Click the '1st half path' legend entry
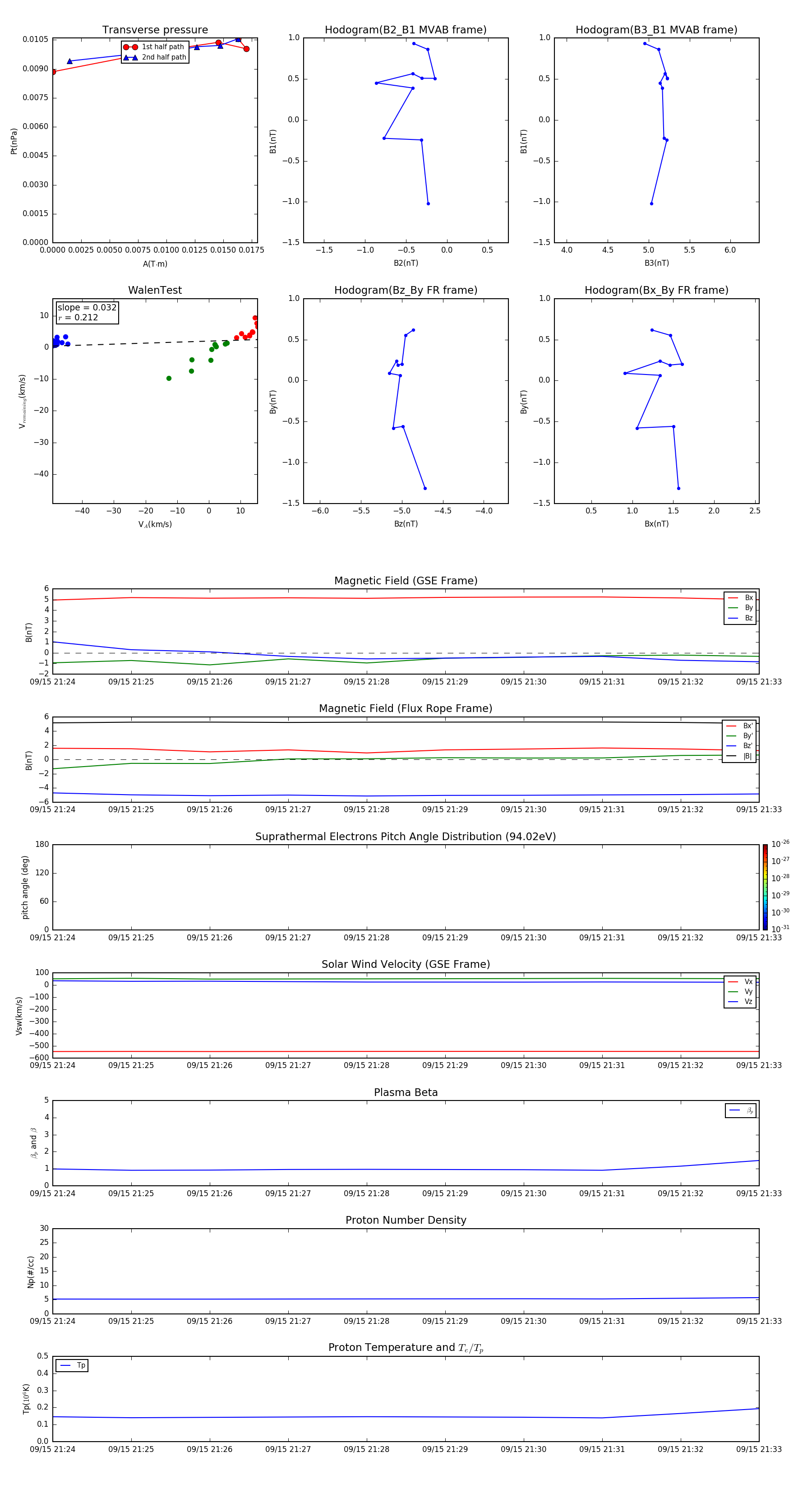 pyautogui.click(x=154, y=47)
